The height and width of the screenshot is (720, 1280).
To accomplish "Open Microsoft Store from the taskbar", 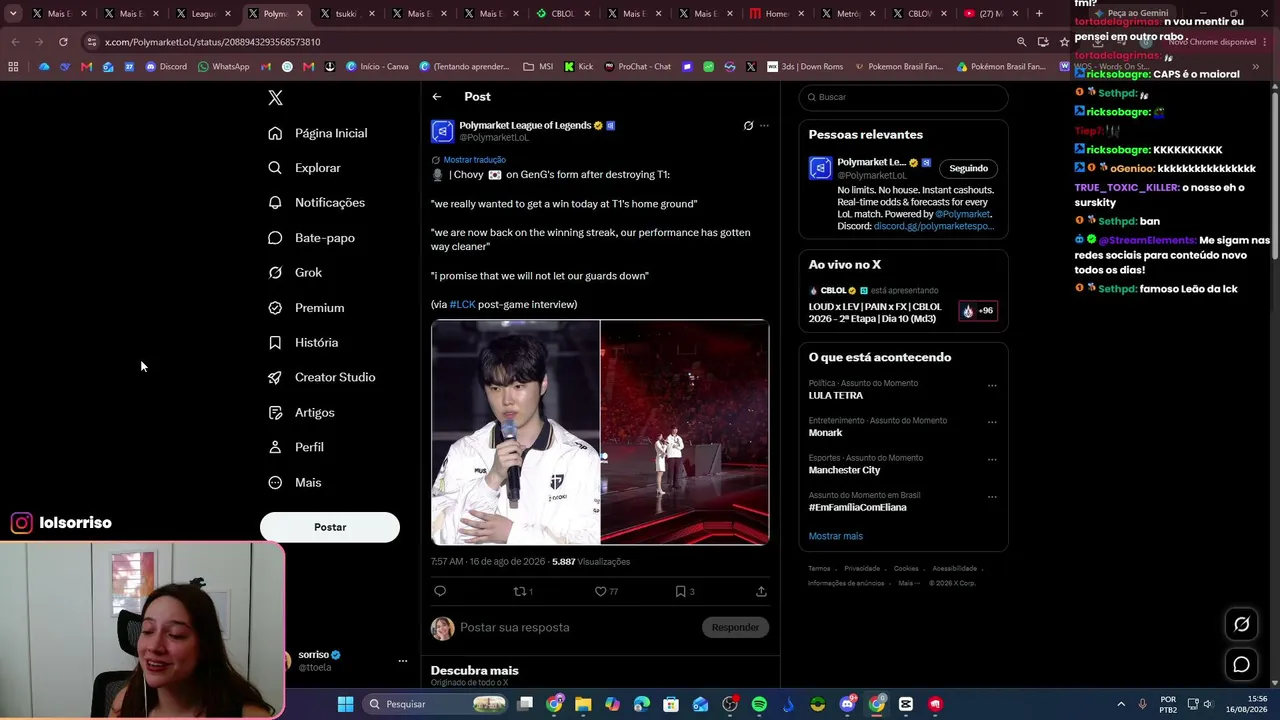I will coord(671,704).
